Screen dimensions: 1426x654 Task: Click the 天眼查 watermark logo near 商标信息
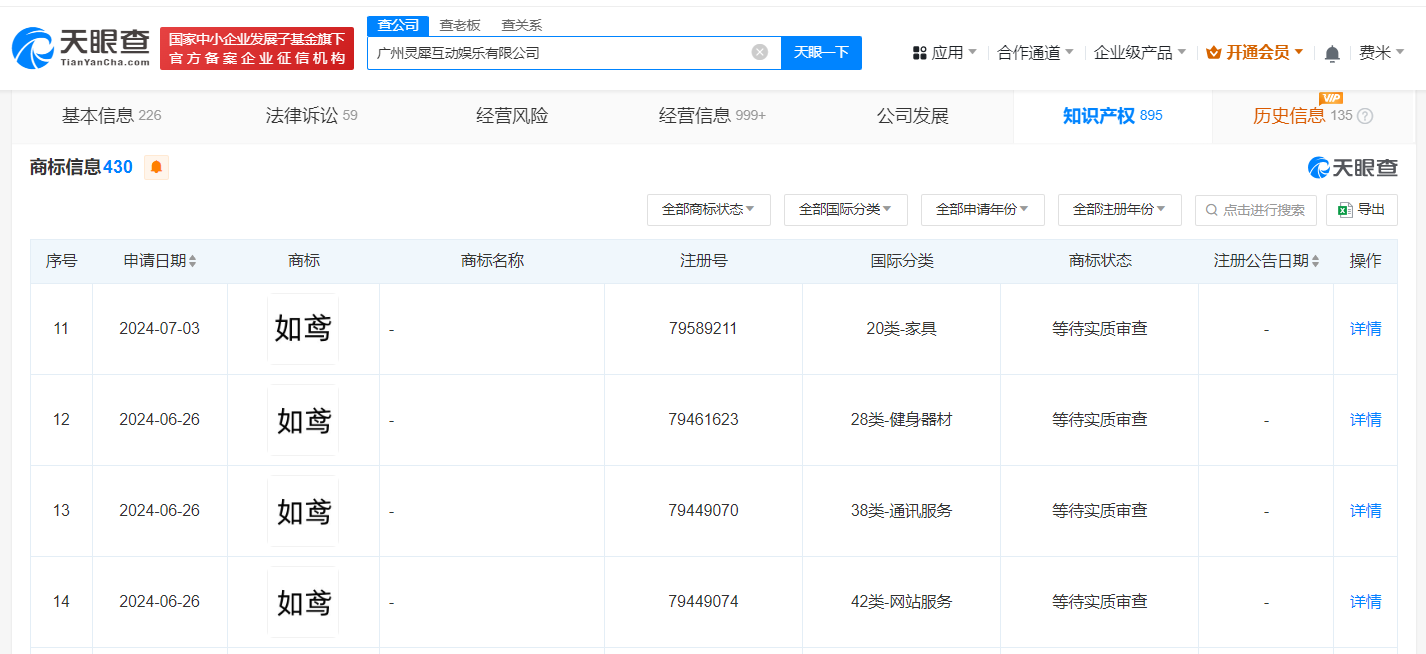pyautogui.click(x=1353, y=167)
